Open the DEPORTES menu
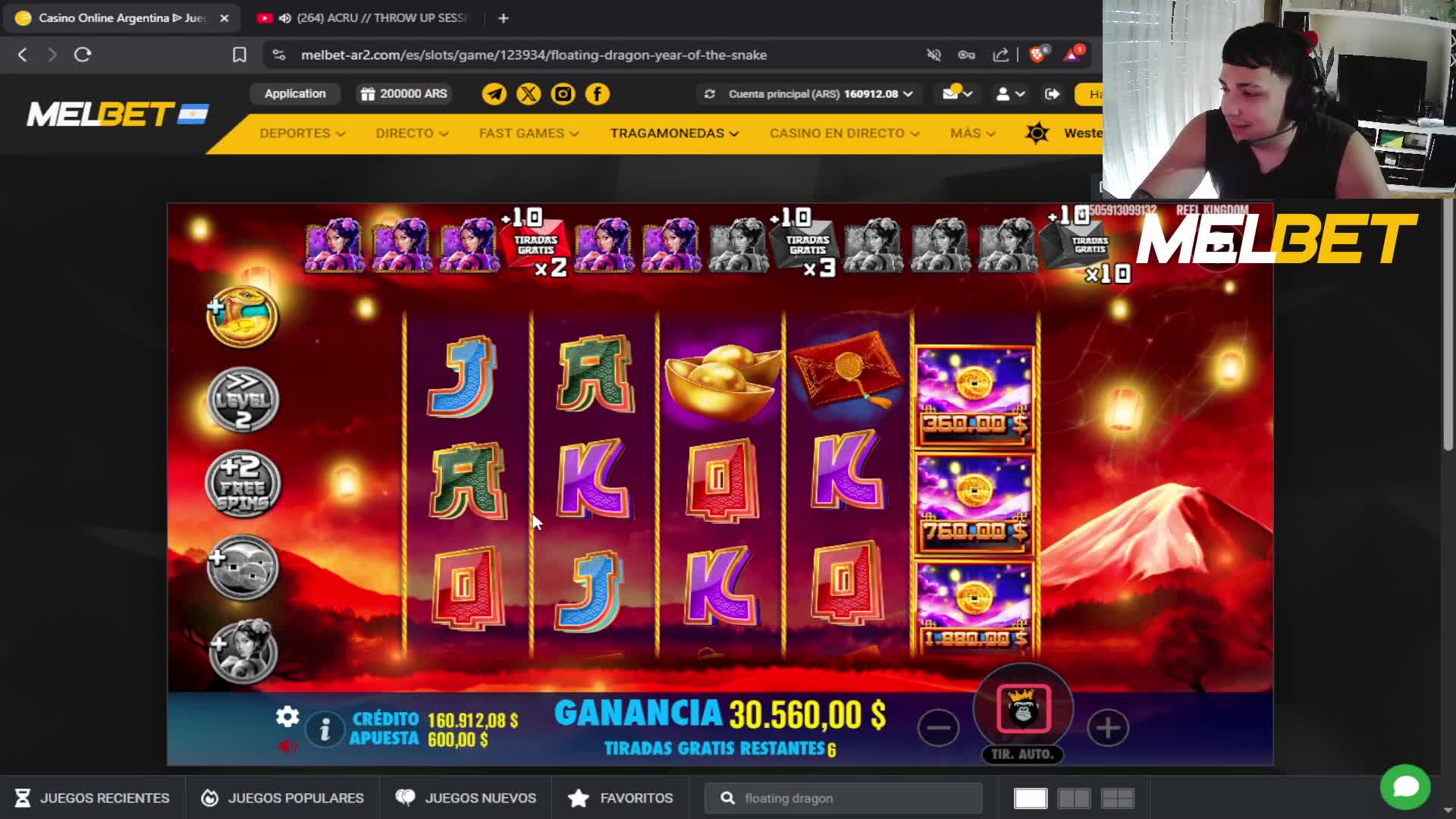 pyautogui.click(x=303, y=133)
